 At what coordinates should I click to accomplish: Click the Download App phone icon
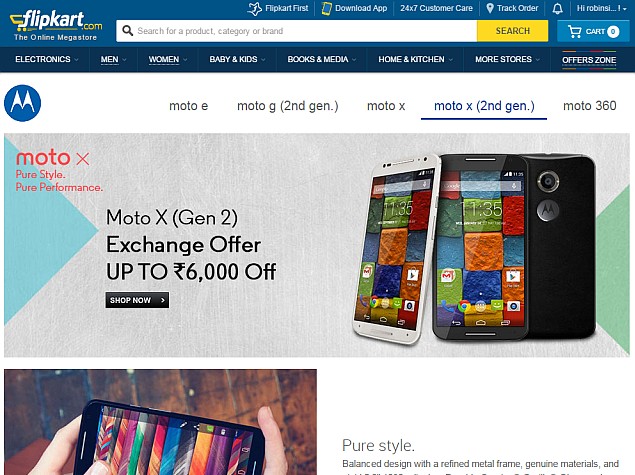point(326,9)
